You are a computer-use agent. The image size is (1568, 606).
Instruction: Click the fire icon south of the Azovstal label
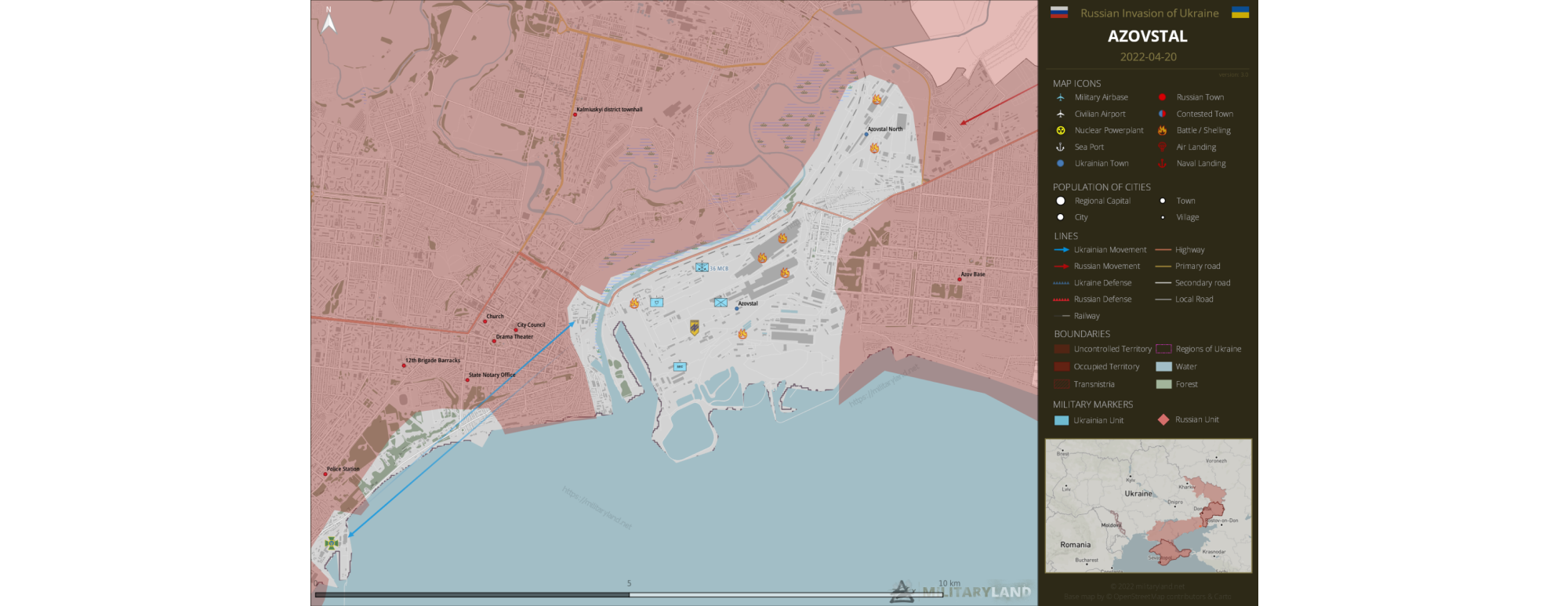coord(742,334)
